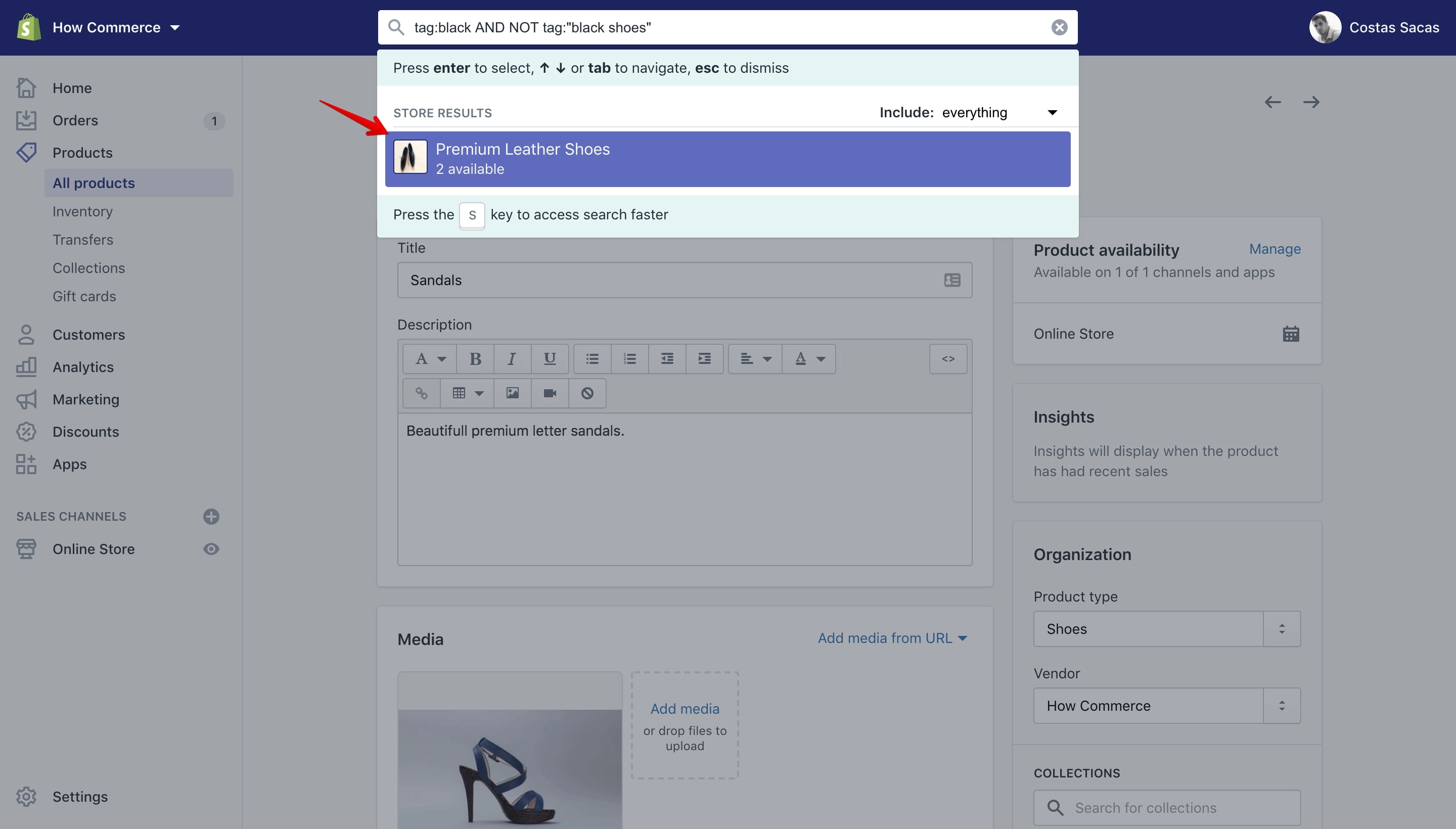Toggle italic formatting
1456x829 pixels.
(x=512, y=359)
